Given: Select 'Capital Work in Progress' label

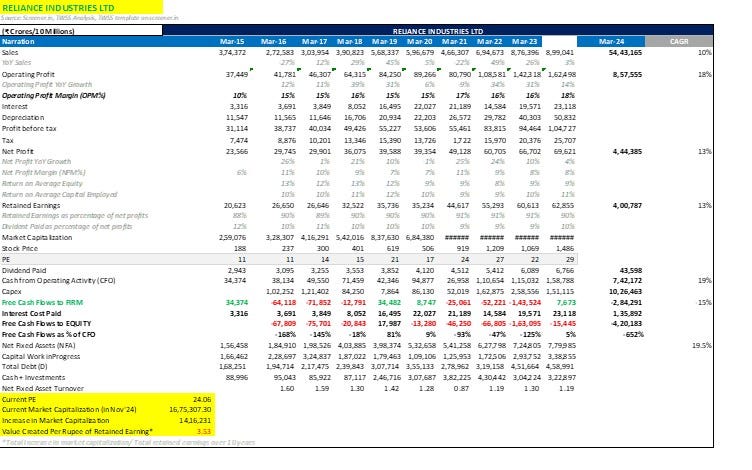Looking at the screenshot, I should click(x=41, y=357).
